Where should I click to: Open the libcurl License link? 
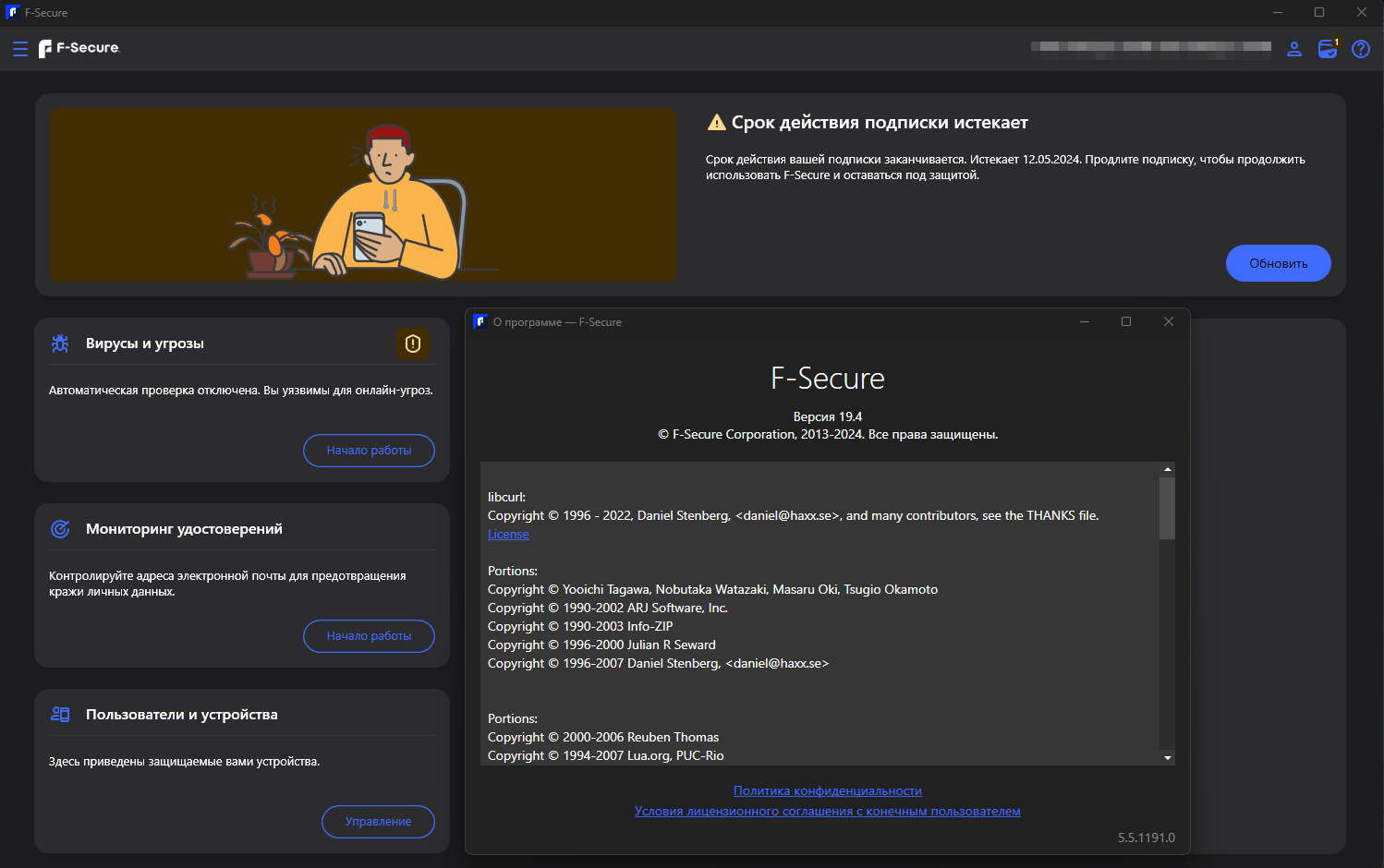(x=508, y=535)
